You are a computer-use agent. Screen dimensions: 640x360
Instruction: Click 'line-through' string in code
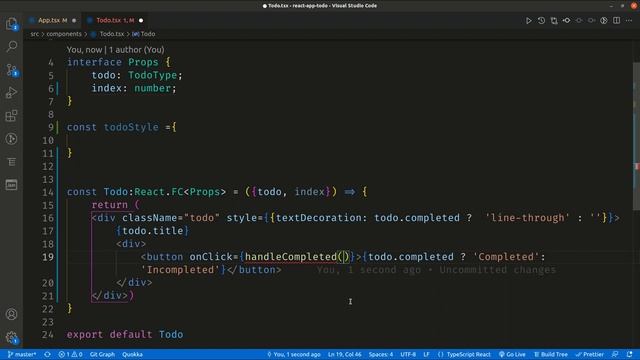tap(527, 218)
